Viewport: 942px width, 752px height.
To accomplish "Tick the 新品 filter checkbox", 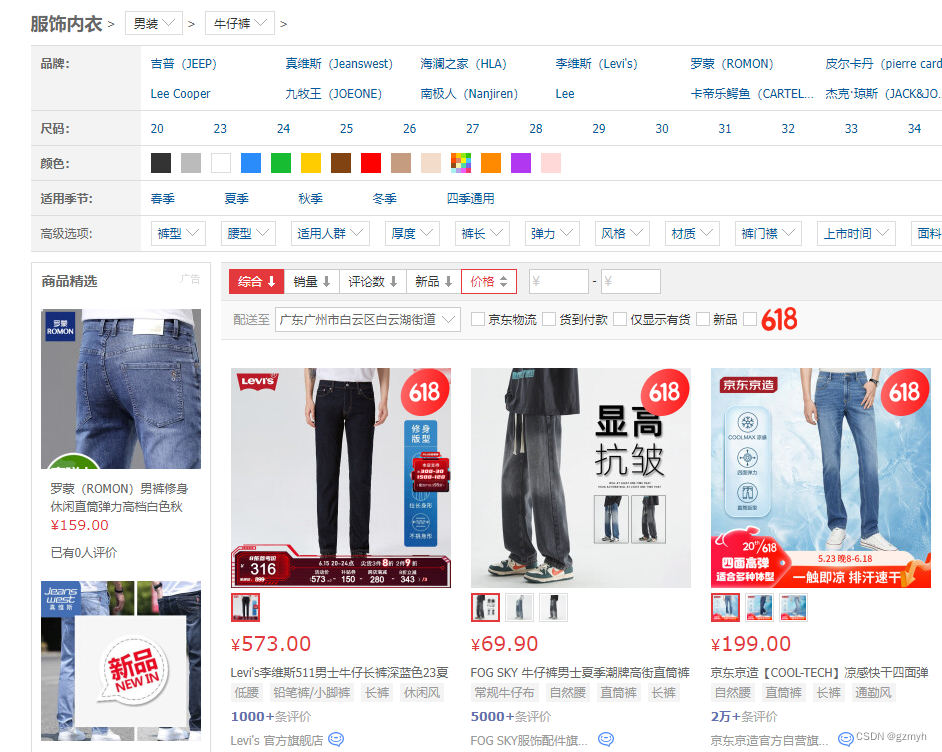I will click(703, 319).
